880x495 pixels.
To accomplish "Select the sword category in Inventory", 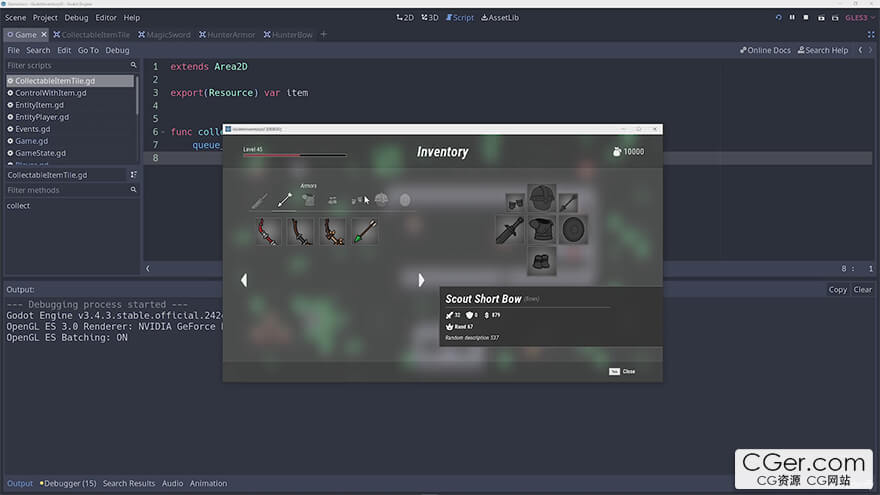I will [259, 200].
